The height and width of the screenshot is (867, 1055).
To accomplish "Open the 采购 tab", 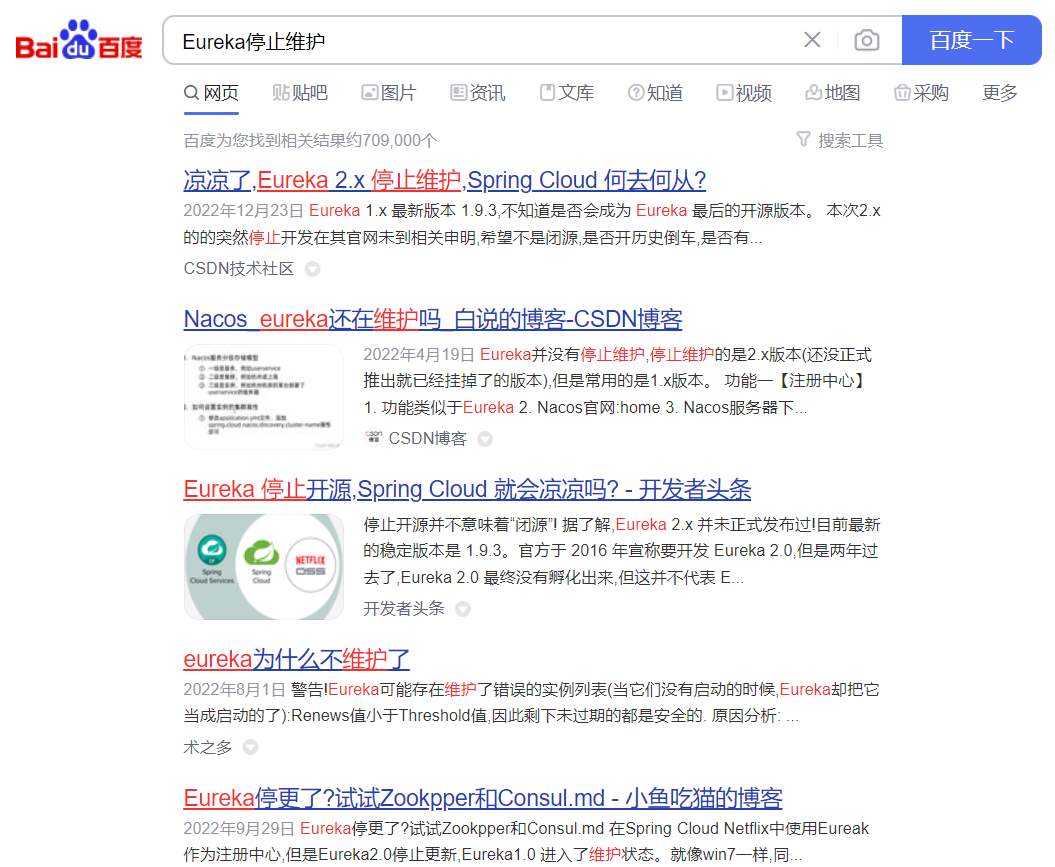I will pos(921,93).
